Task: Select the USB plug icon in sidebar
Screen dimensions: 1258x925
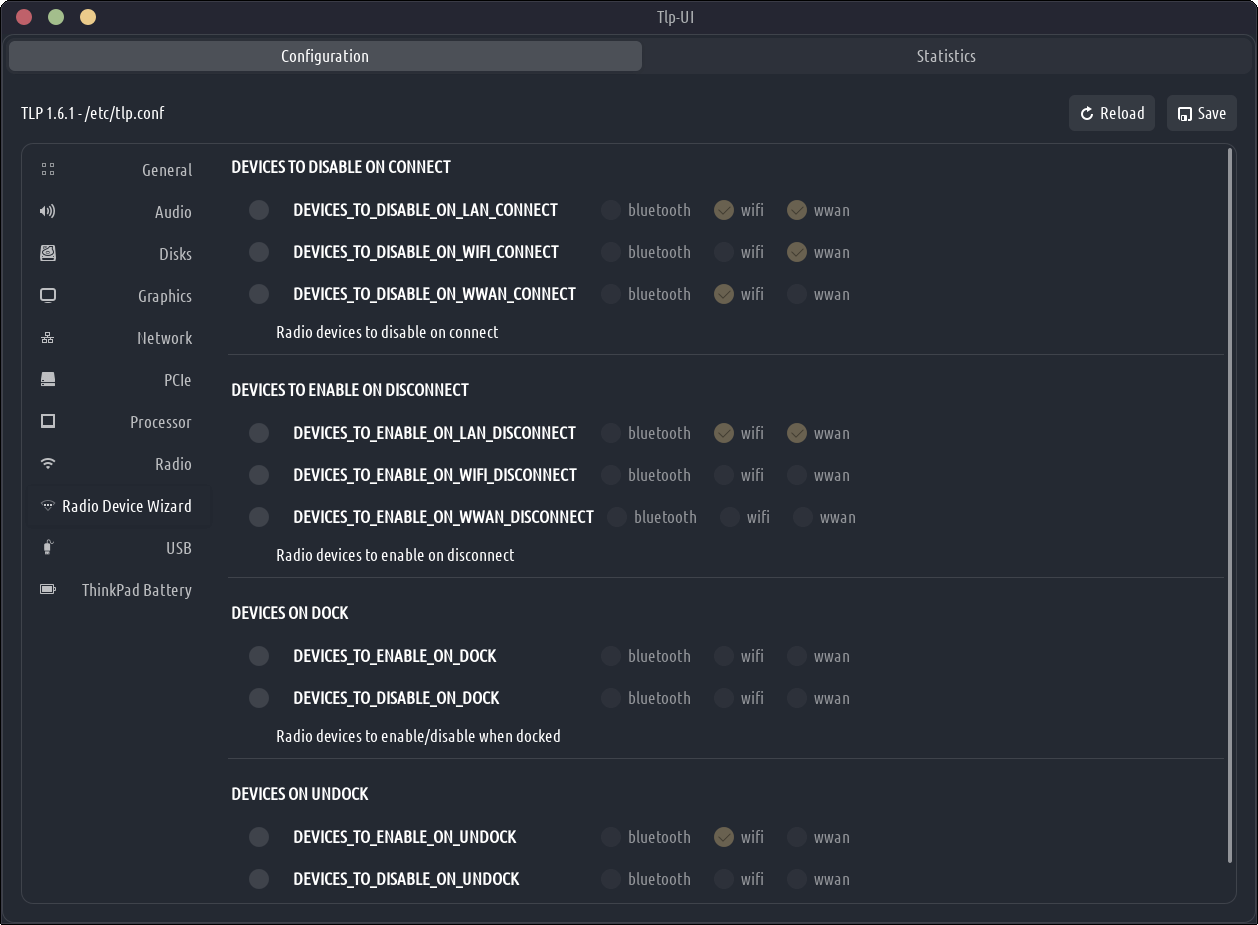Action: (48, 548)
